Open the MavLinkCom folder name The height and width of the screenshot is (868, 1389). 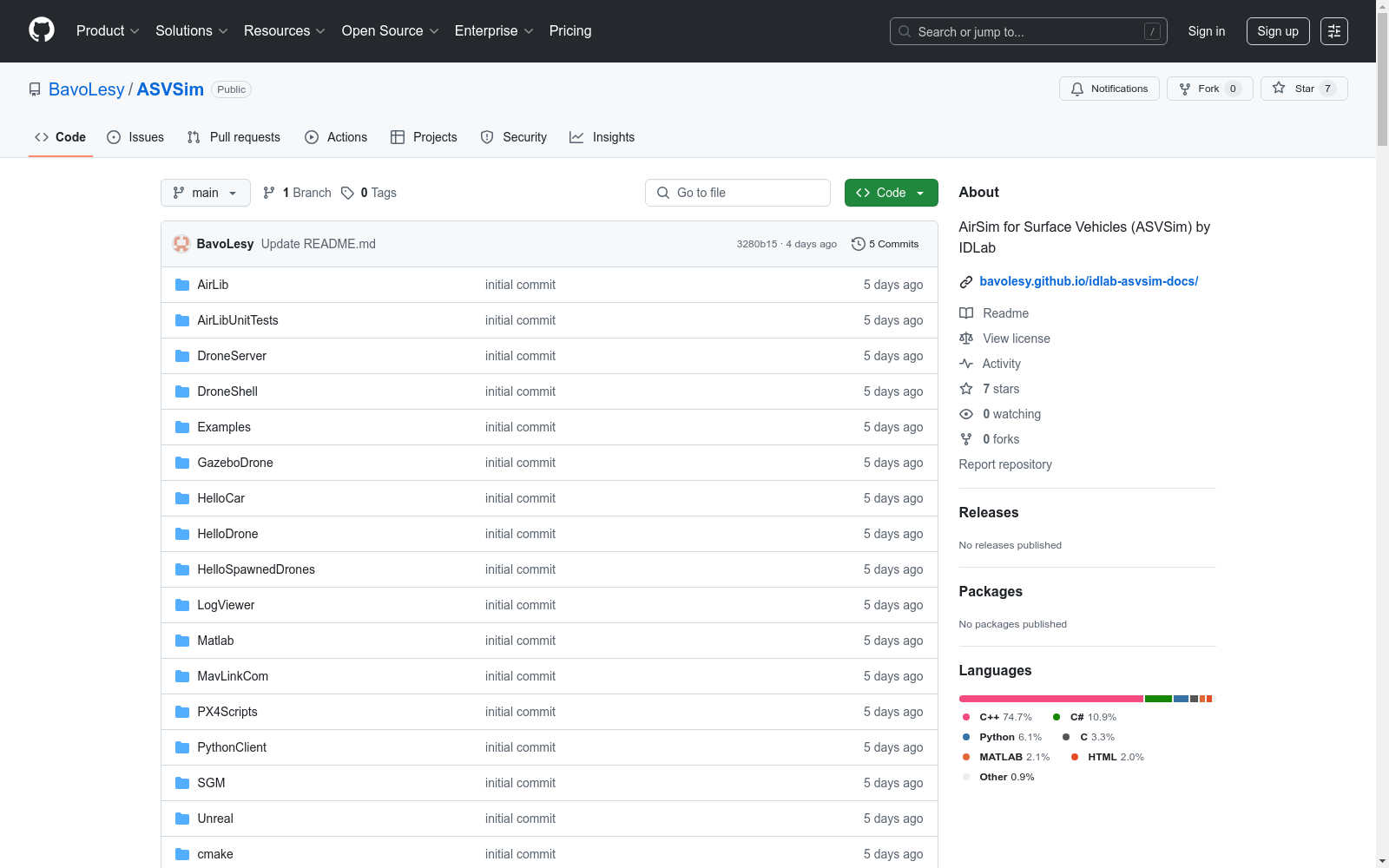tap(233, 676)
